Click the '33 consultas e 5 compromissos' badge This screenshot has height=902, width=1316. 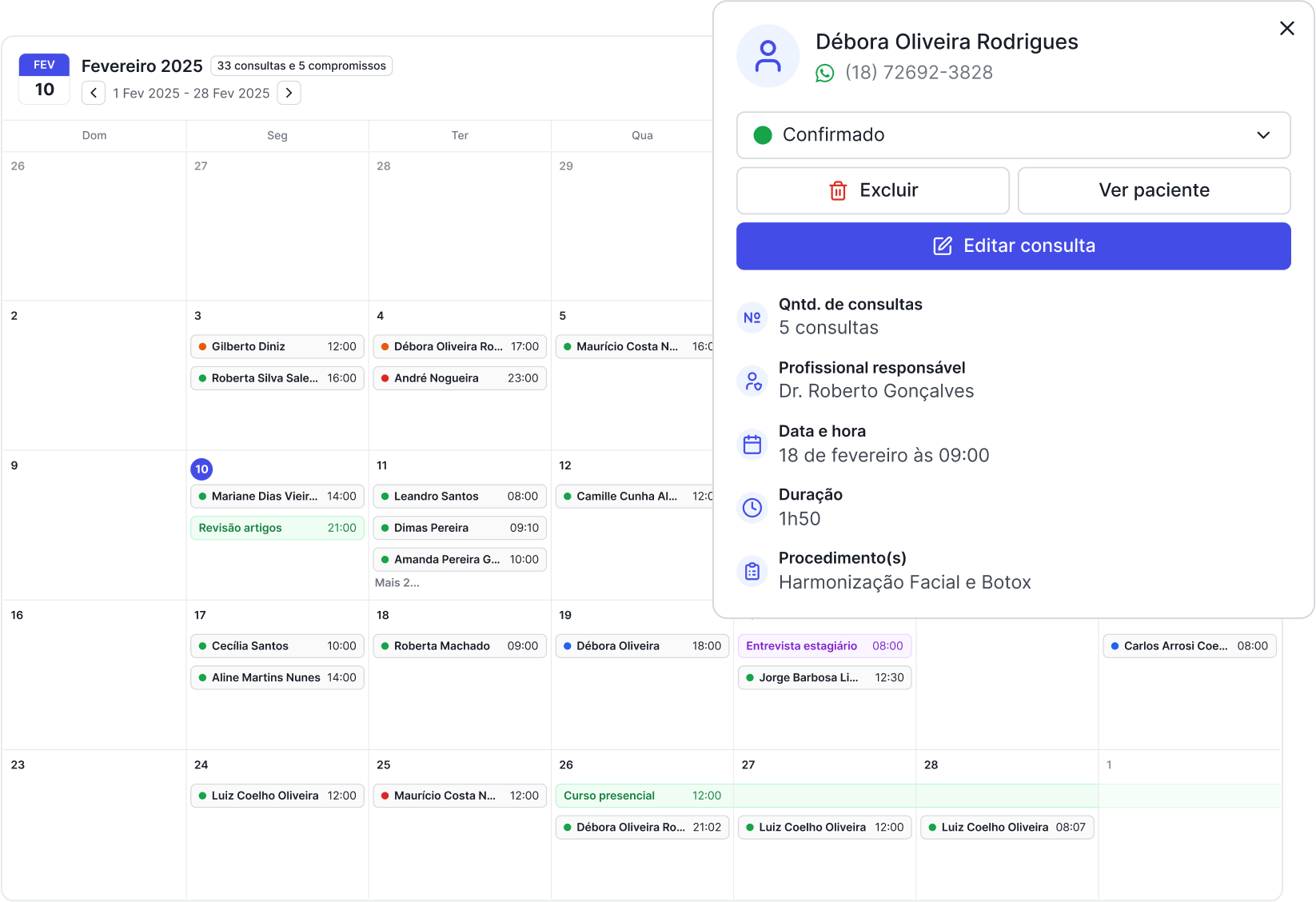tap(301, 66)
